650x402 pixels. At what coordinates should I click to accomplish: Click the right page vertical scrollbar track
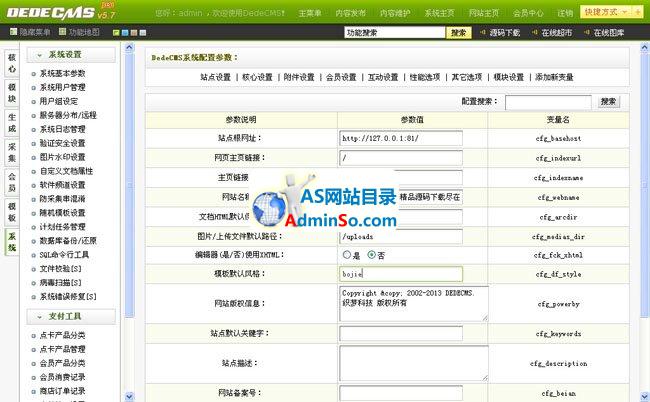click(x=645, y=222)
